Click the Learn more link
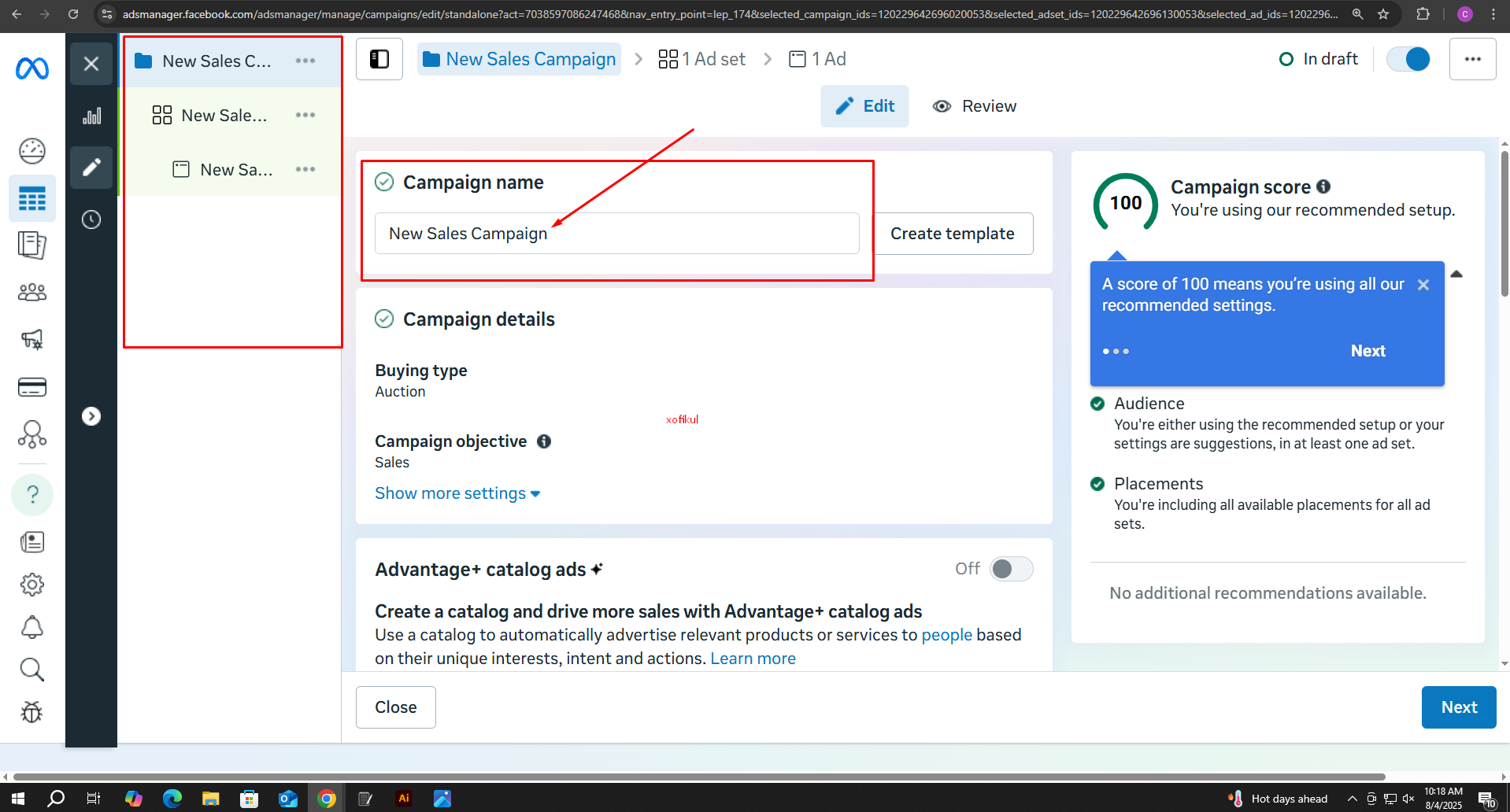The width and height of the screenshot is (1510, 812). point(753,659)
